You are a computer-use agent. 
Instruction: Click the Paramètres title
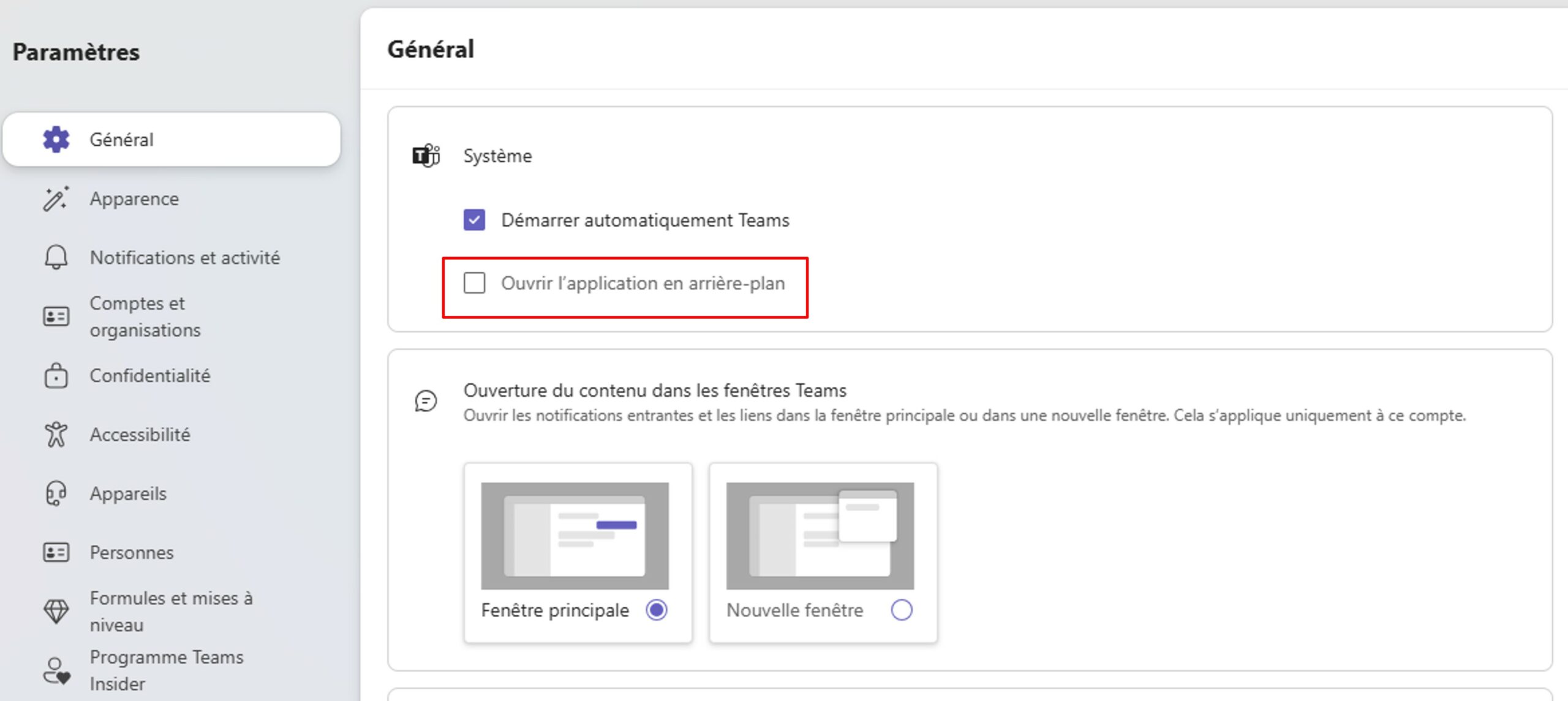76,52
